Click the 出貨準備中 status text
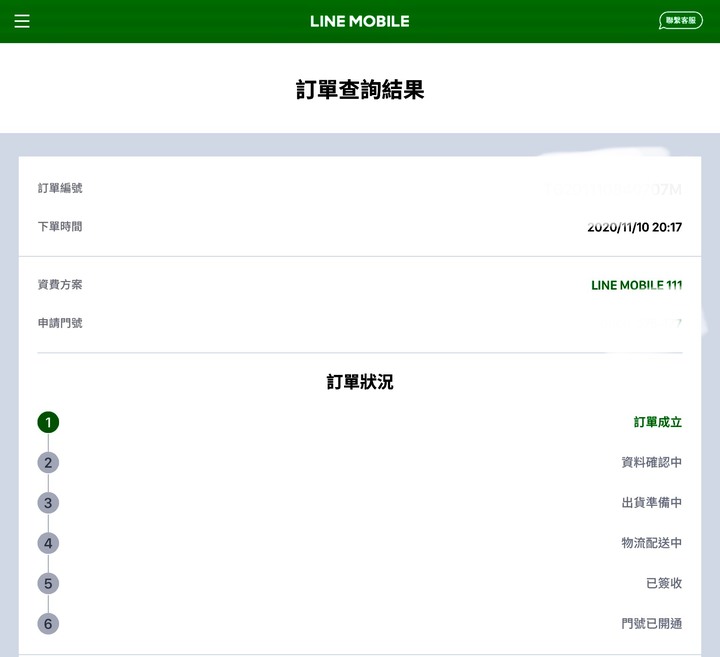Screen dimensions: 720x657 pos(652,503)
